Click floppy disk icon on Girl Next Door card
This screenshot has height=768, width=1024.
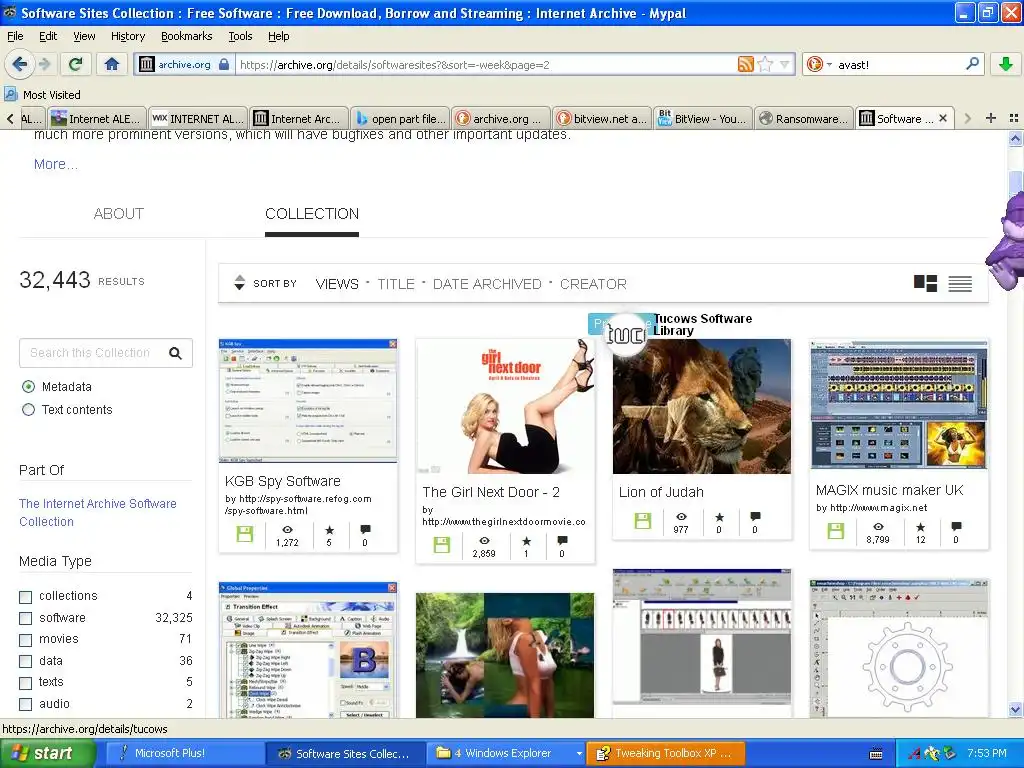point(441,545)
